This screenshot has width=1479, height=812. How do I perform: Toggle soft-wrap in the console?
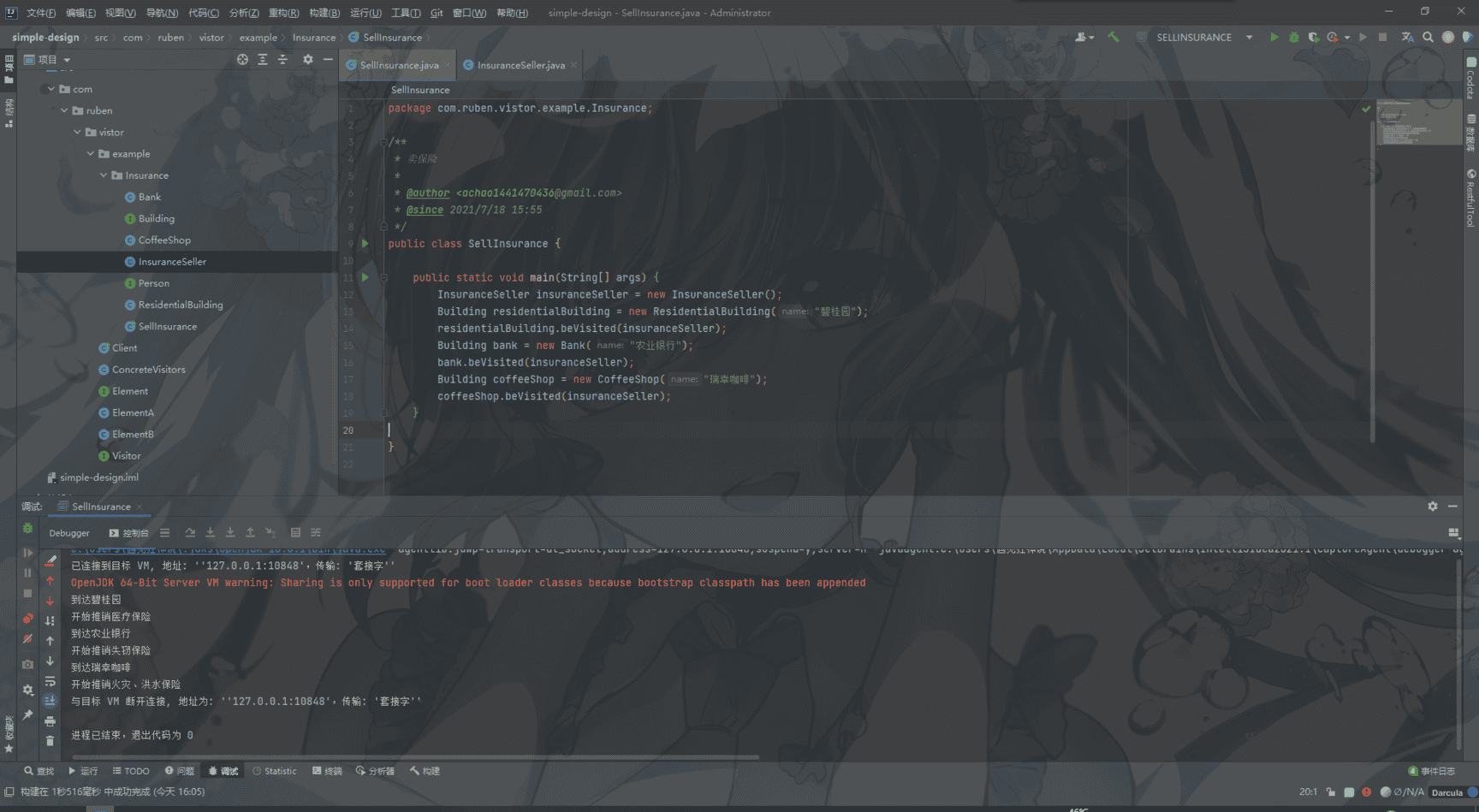click(50, 682)
